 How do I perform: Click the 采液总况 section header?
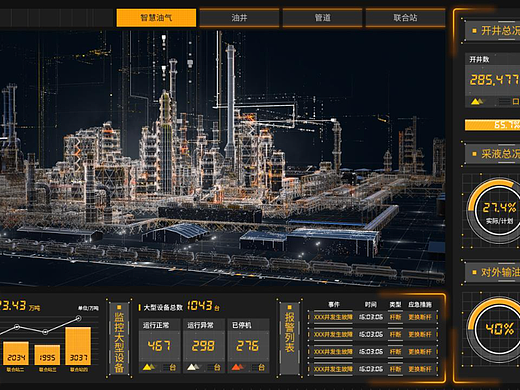coord(493,154)
